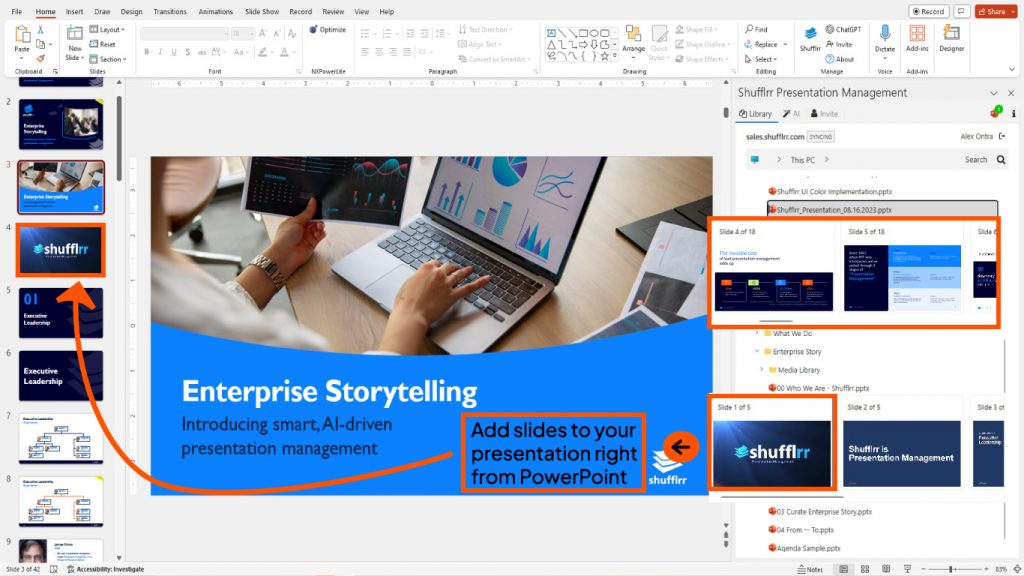Open the About item in Manage group

tap(840, 59)
